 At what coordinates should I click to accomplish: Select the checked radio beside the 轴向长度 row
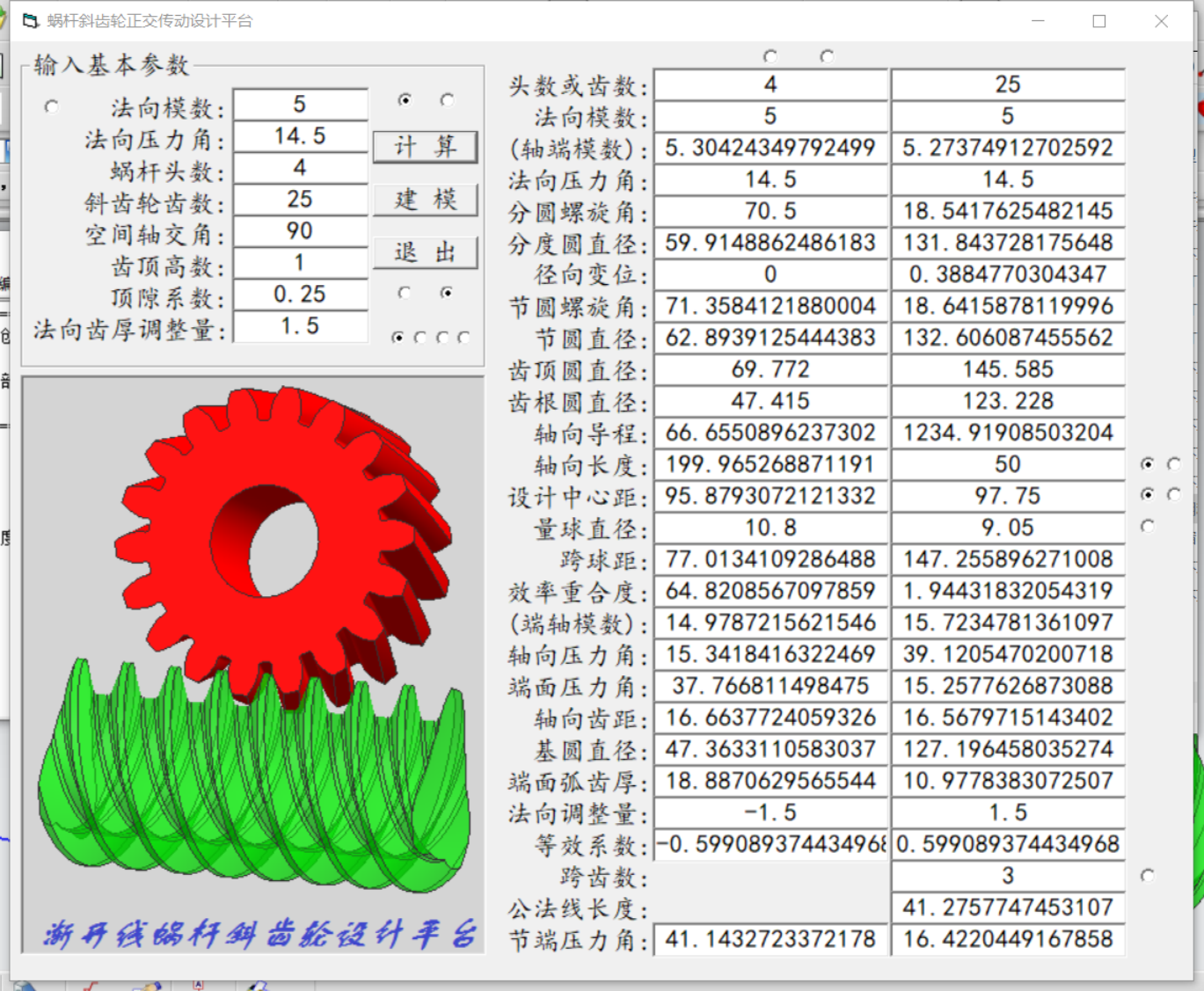[x=1148, y=463]
